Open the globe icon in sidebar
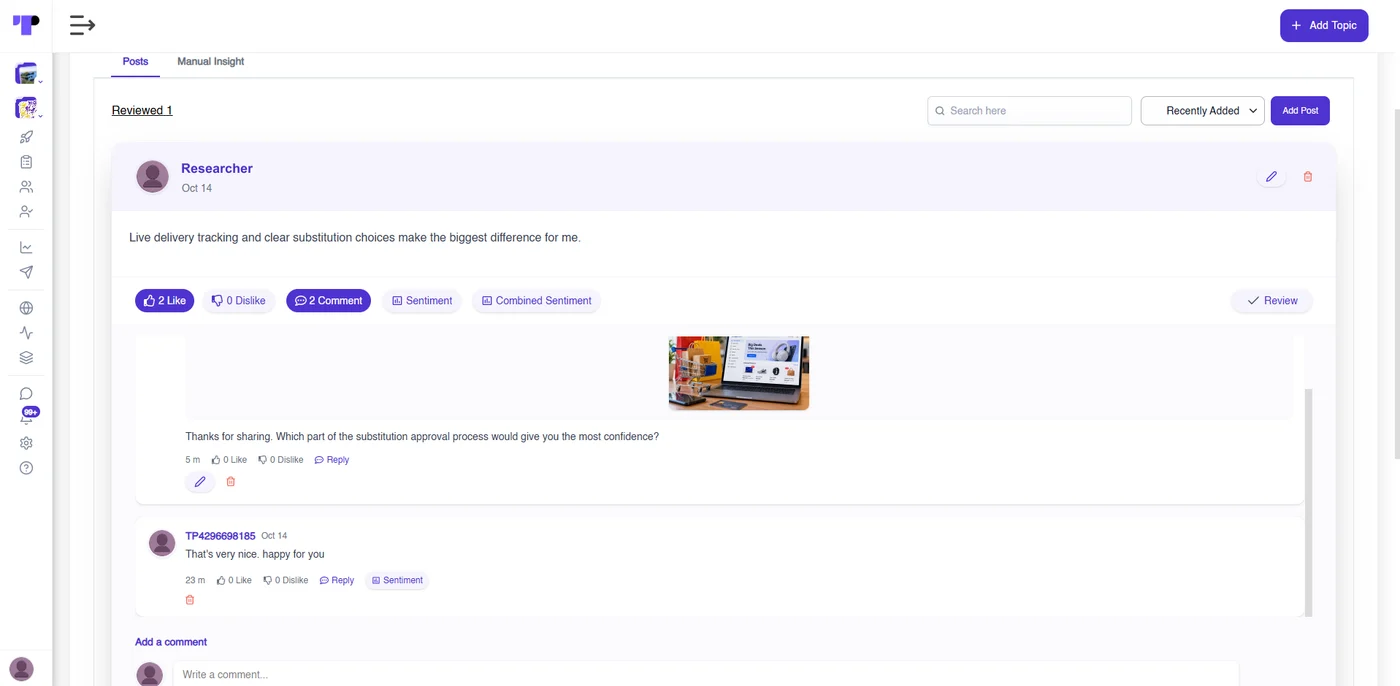The width and height of the screenshot is (1400, 686). [26, 308]
